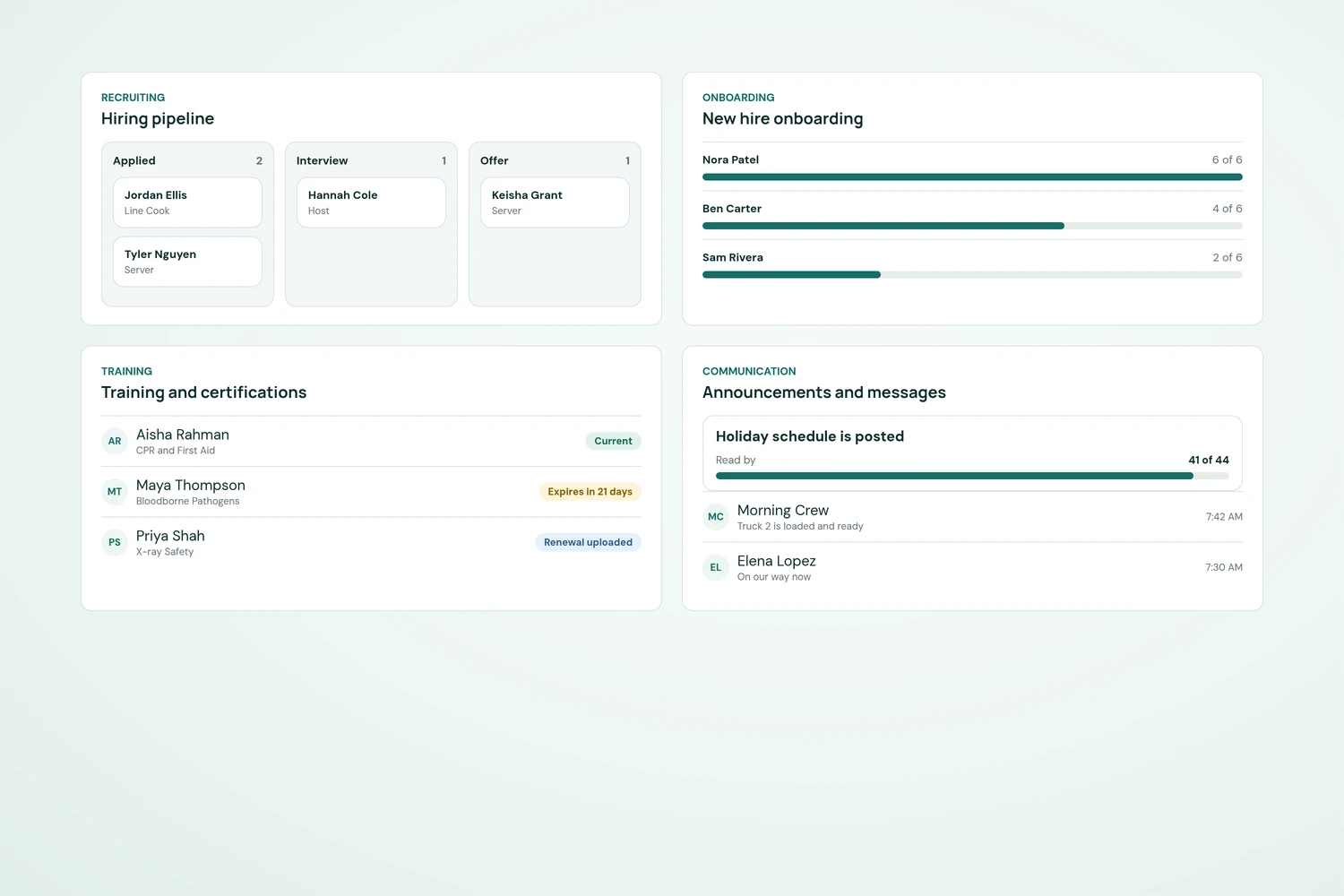Click the Training and certifications heading
Screen dimensions: 1344x896
pos(203,392)
